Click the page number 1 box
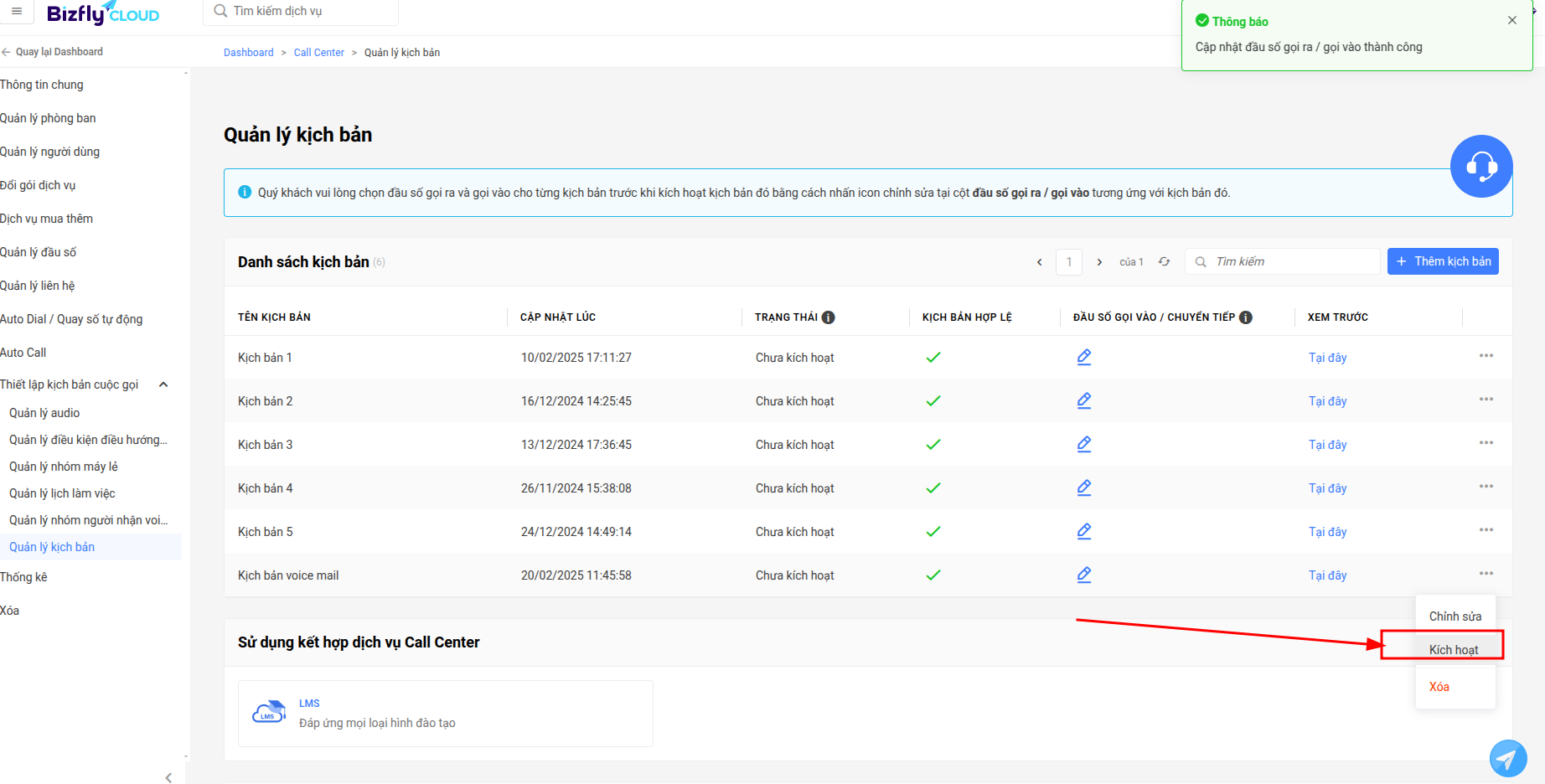1545x784 pixels. (1069, 262)
